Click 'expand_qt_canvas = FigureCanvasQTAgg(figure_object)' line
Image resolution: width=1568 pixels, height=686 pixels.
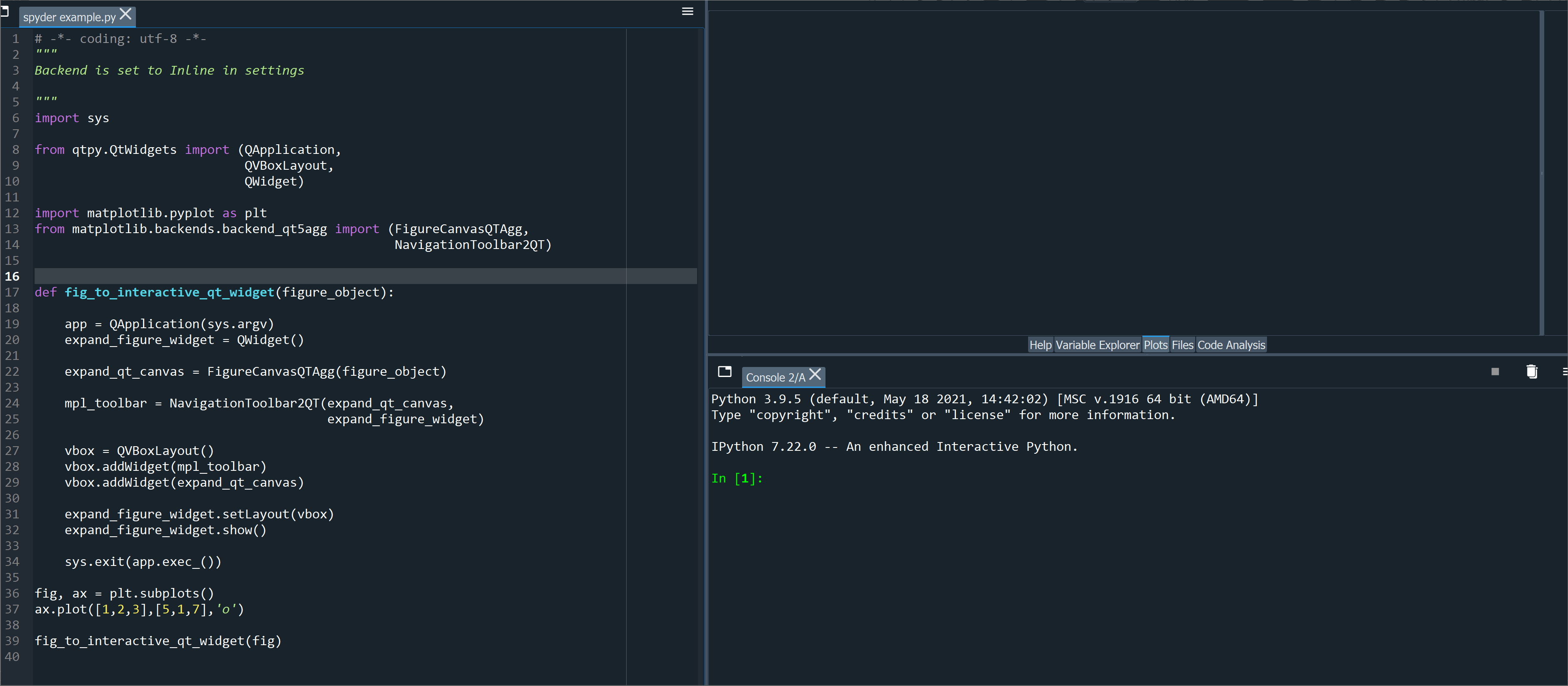(256, 371)
